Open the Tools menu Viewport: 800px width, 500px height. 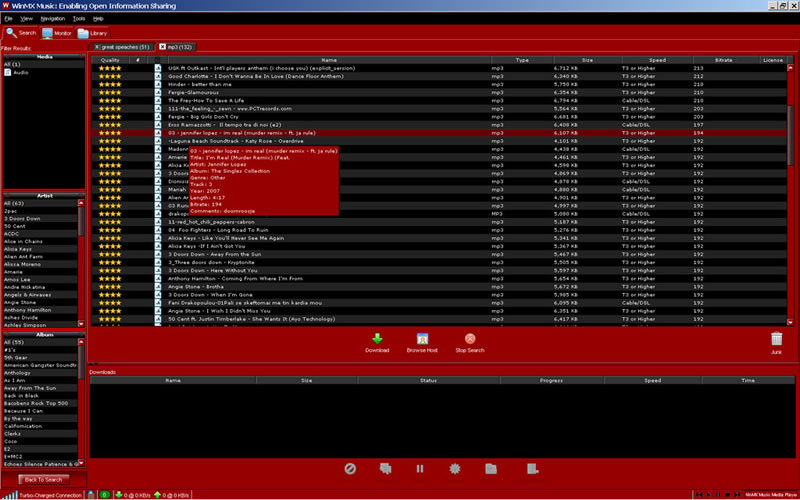79,19
